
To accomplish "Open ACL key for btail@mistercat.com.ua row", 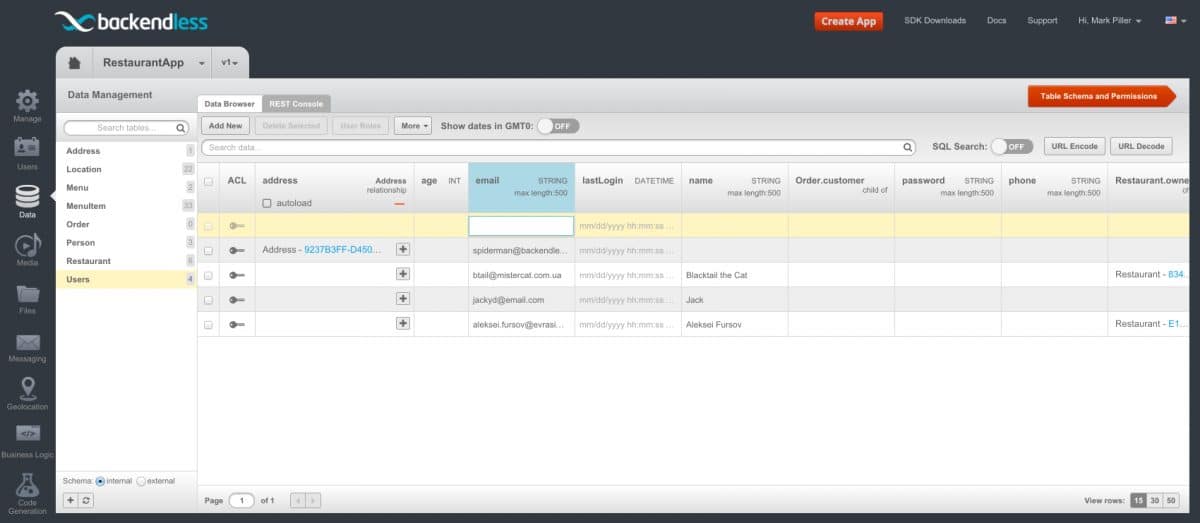I will [x=237, y=275].
